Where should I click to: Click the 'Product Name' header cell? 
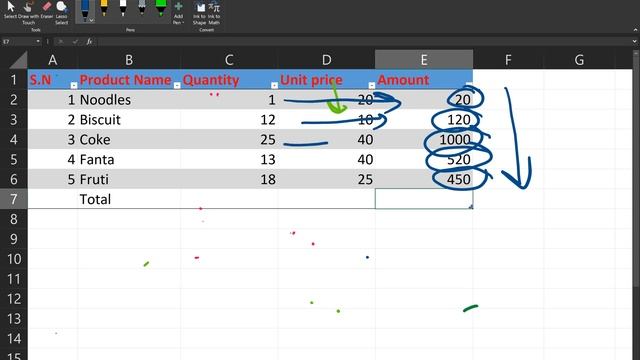click(x=129, y=80)
